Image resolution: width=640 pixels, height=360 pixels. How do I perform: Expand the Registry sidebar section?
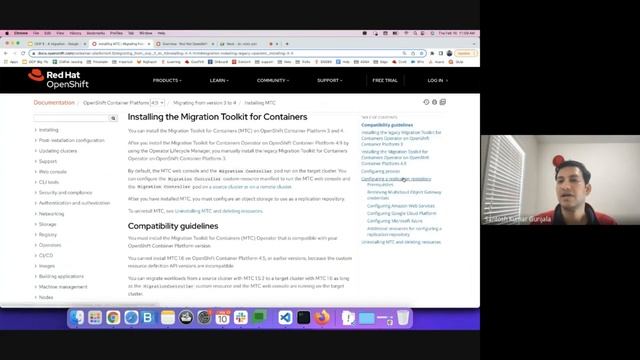tap(47, 235)
